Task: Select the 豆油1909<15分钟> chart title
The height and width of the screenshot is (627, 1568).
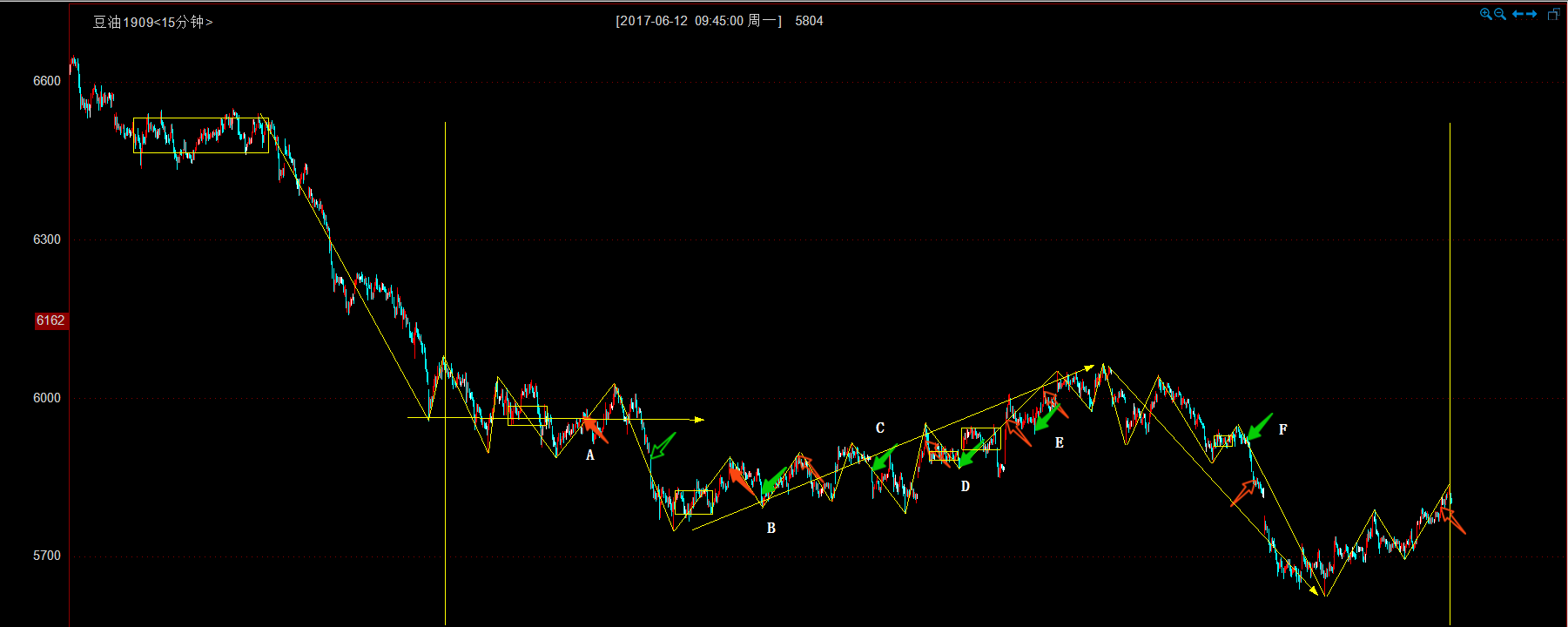Action: tap(153, 22)
